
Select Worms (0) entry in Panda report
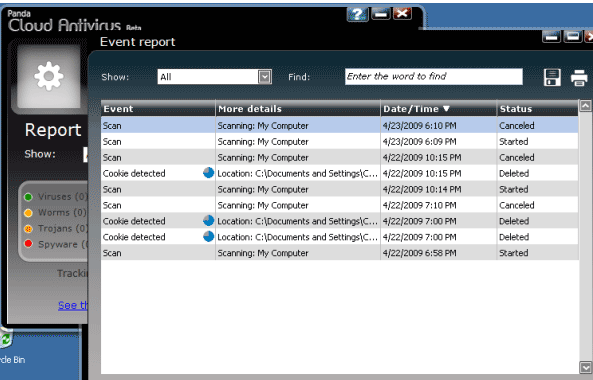pos(56,212)
